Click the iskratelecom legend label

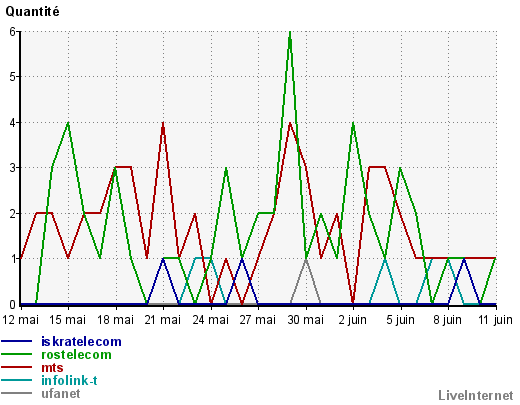(x=81, y=341)
